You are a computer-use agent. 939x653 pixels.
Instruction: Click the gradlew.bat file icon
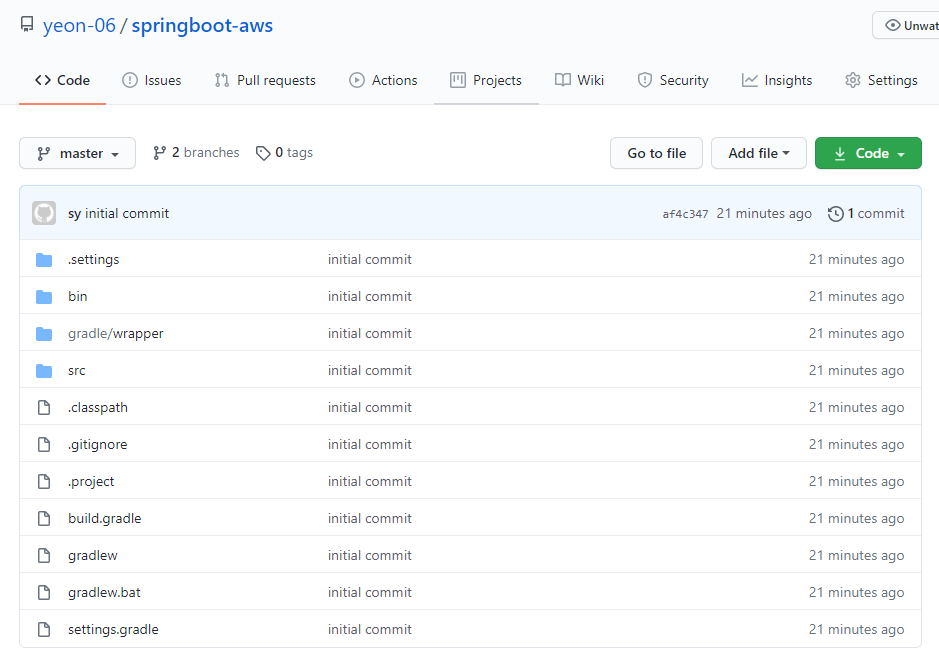click(x=44, y=592)
